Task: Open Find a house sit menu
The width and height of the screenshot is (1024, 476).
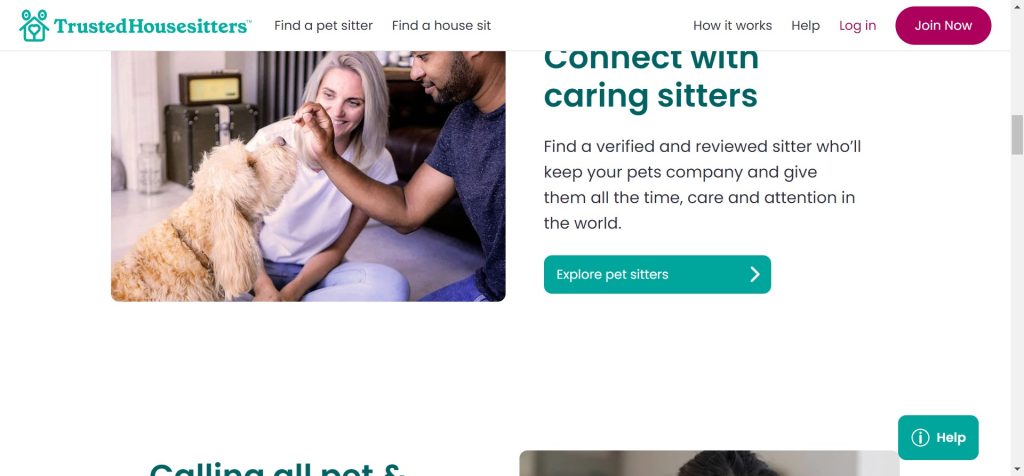Action: (441, 25)
